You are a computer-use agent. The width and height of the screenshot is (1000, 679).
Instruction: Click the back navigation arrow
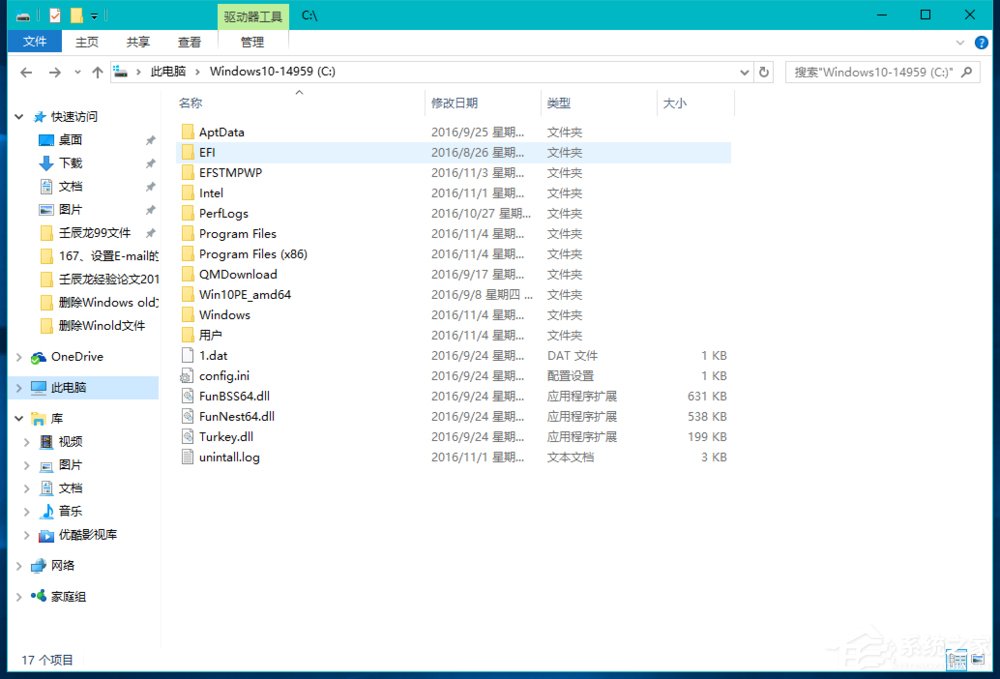26,72
